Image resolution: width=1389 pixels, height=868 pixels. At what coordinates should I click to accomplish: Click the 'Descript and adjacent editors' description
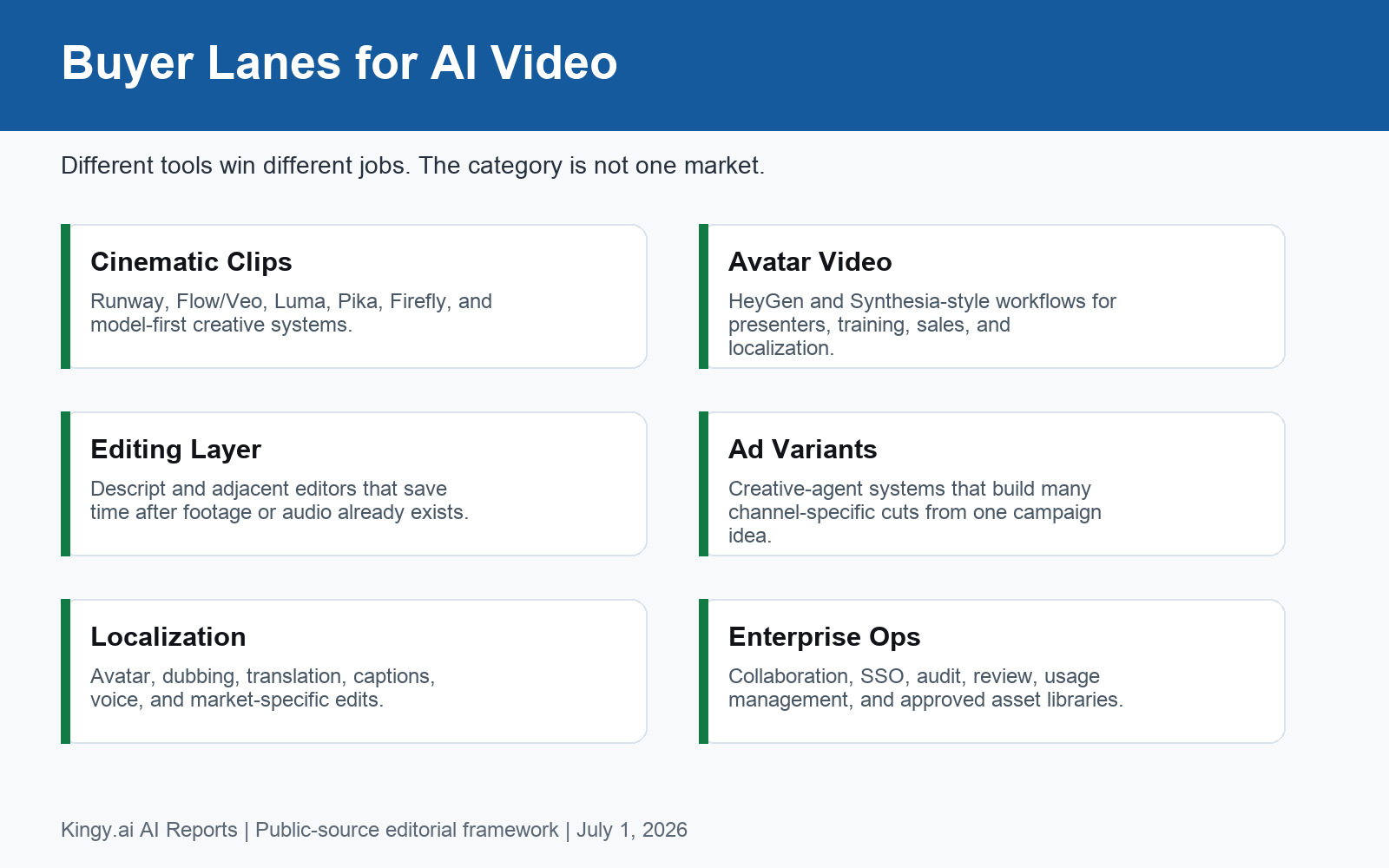click(x=280, y=500)
